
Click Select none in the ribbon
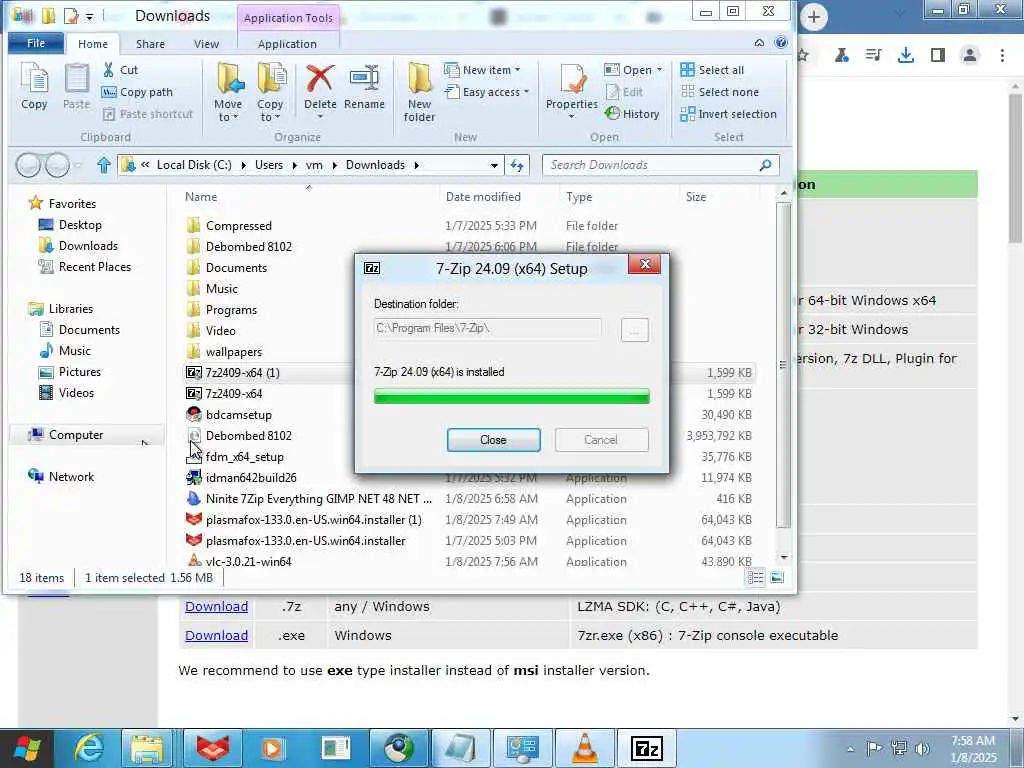tap(719, 92)
